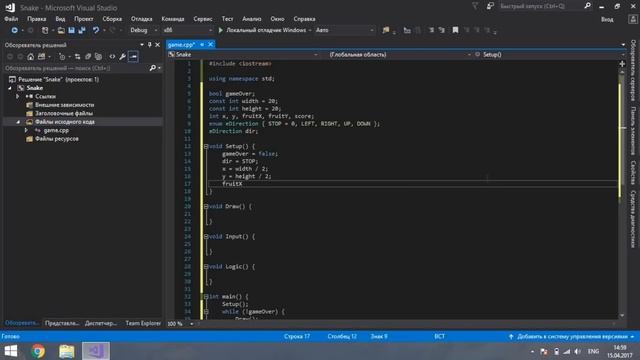The height and width of the screenshot is (360, 640).
Task: Click Добавить в систему управления версиями
Action: point(571,337)
